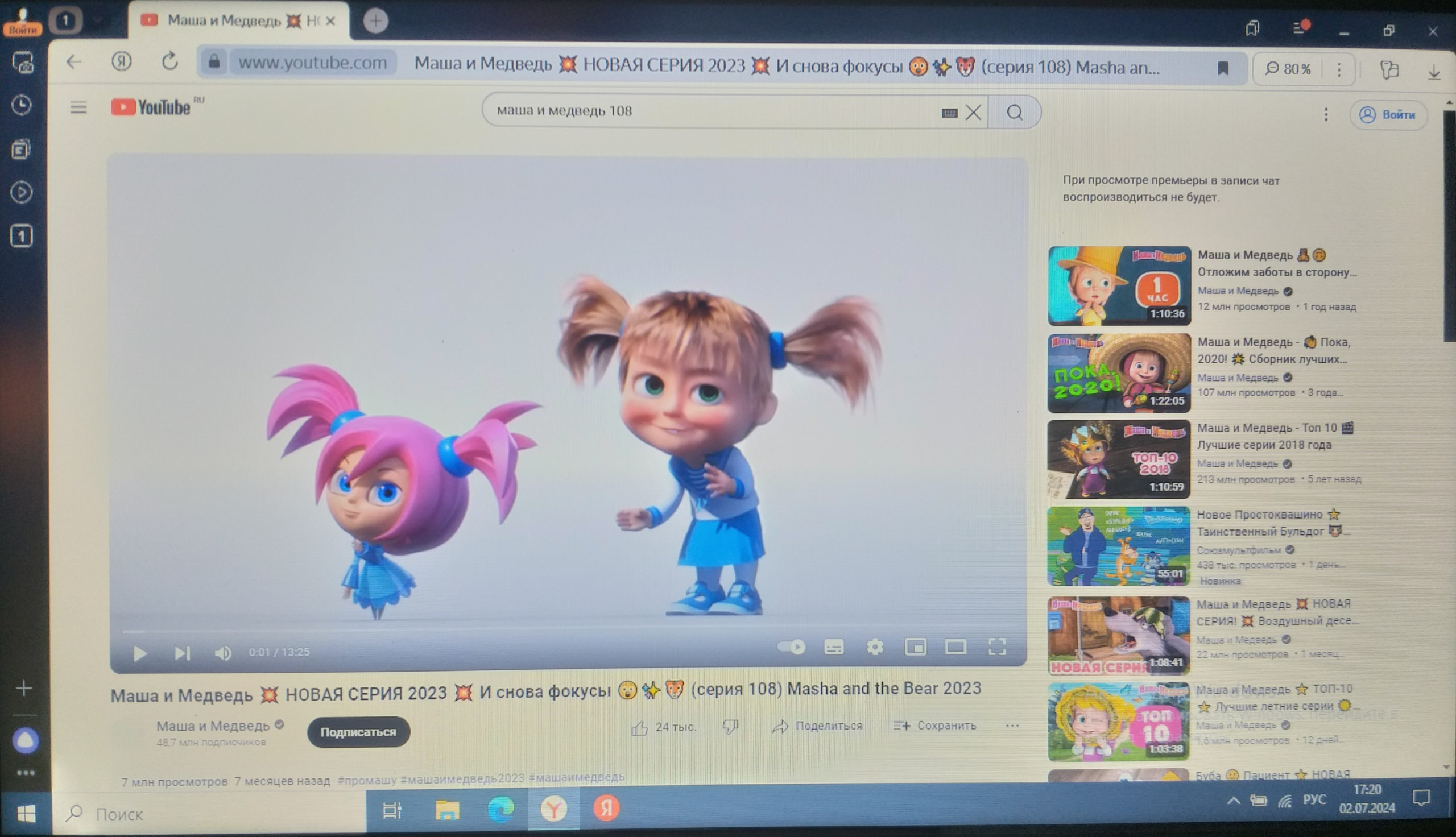This screenshot has height=837, width=1456.
Task: Mute the video volume speaker icon
Action: click(x=223, y=653)
